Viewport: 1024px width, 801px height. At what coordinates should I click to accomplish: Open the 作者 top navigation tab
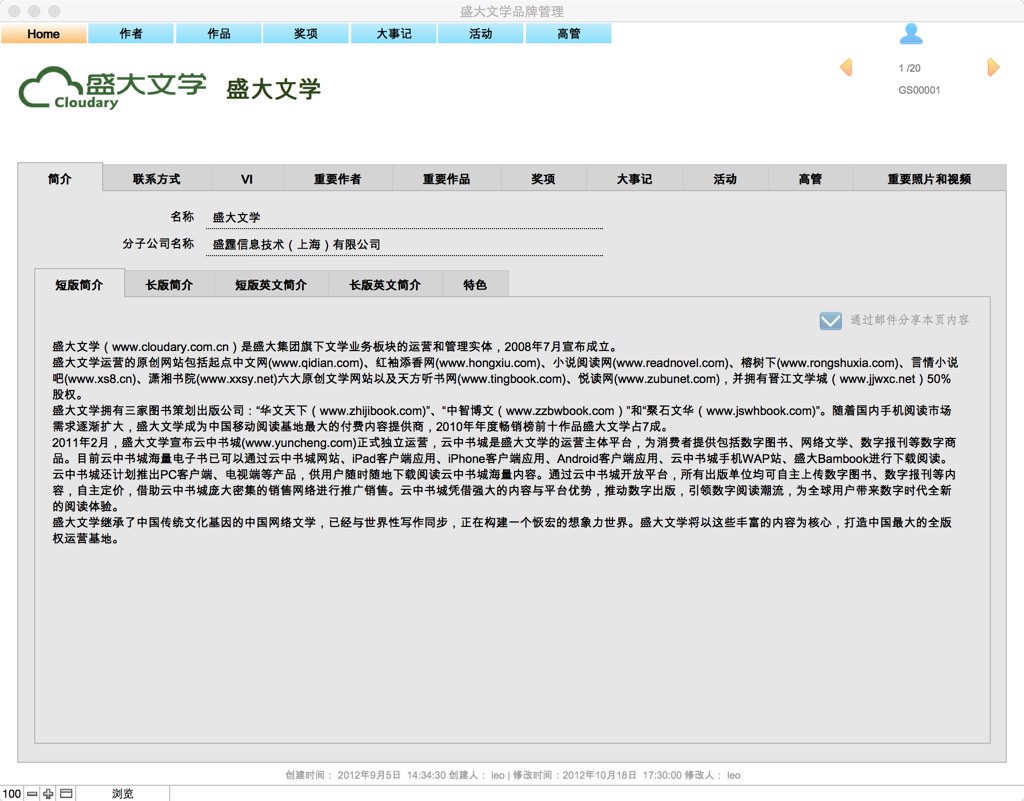pos(131,34)
